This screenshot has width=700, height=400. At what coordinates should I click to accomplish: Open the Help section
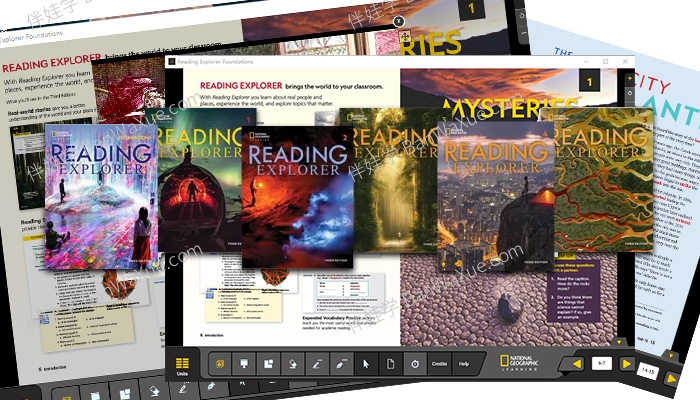[464, 364]
